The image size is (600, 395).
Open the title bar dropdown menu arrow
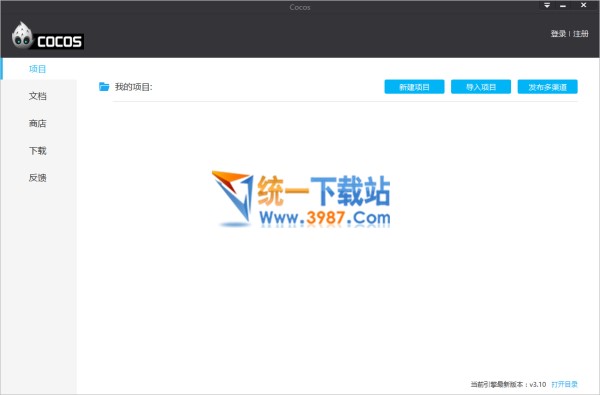tap(547, 5)
